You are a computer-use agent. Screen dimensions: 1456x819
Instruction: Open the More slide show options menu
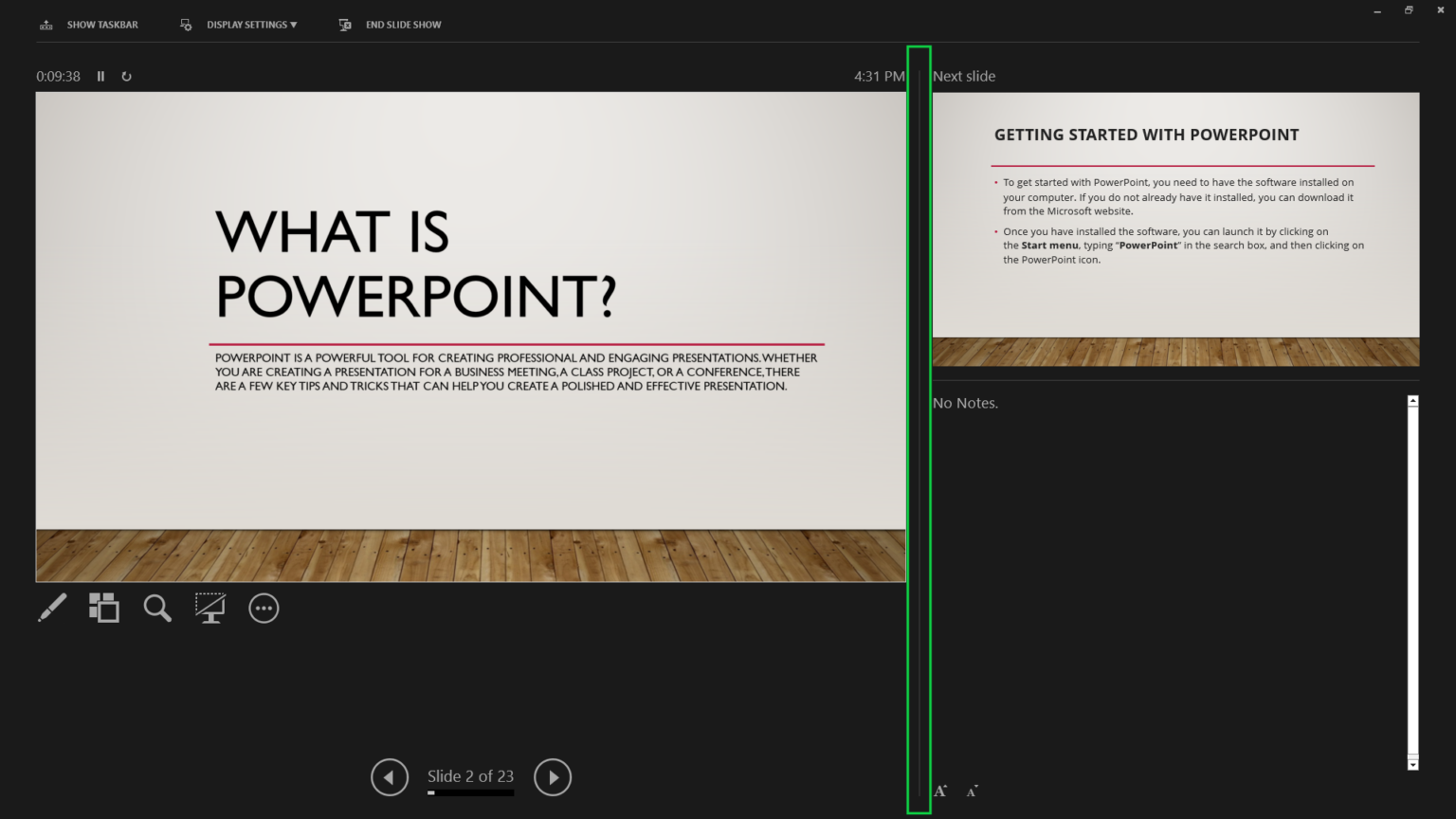(x=264, y=608)
